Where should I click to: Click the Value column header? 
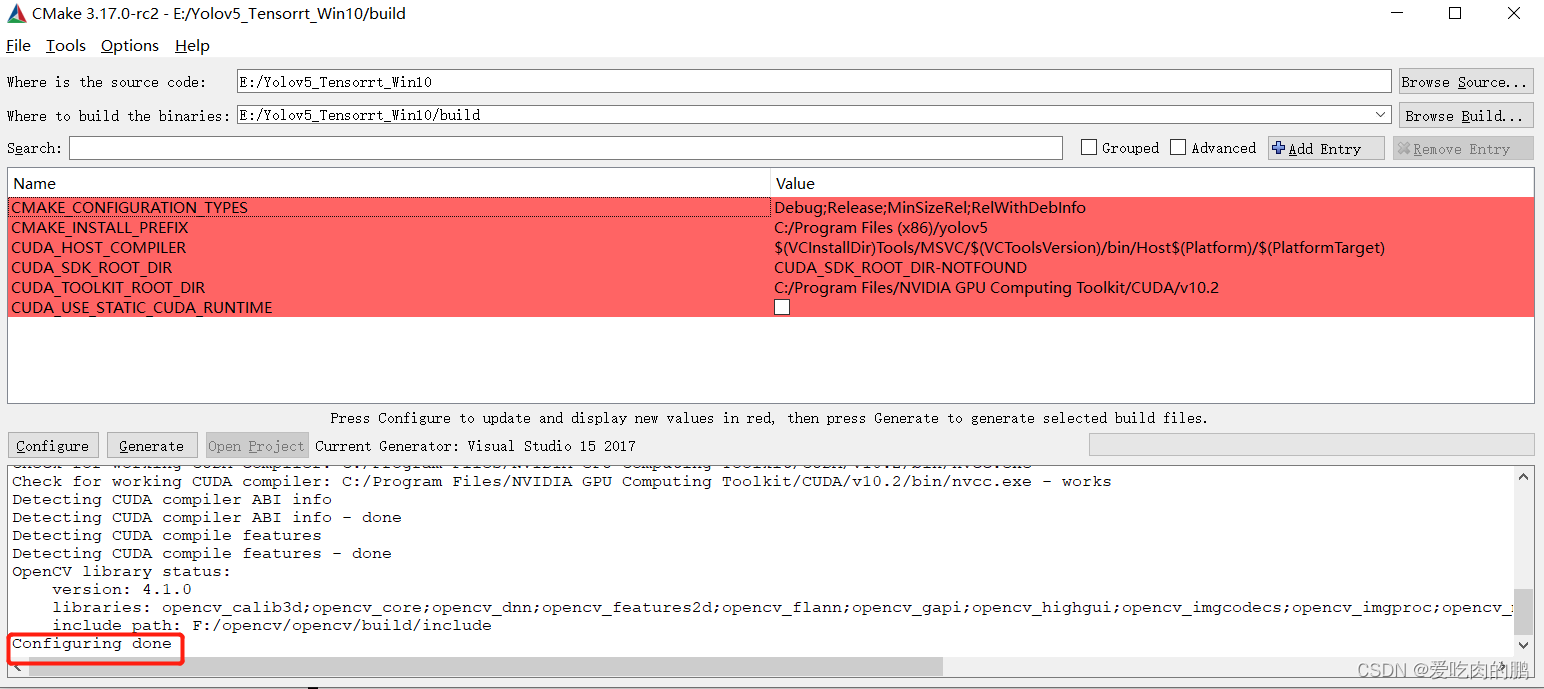pos(1152,183)
